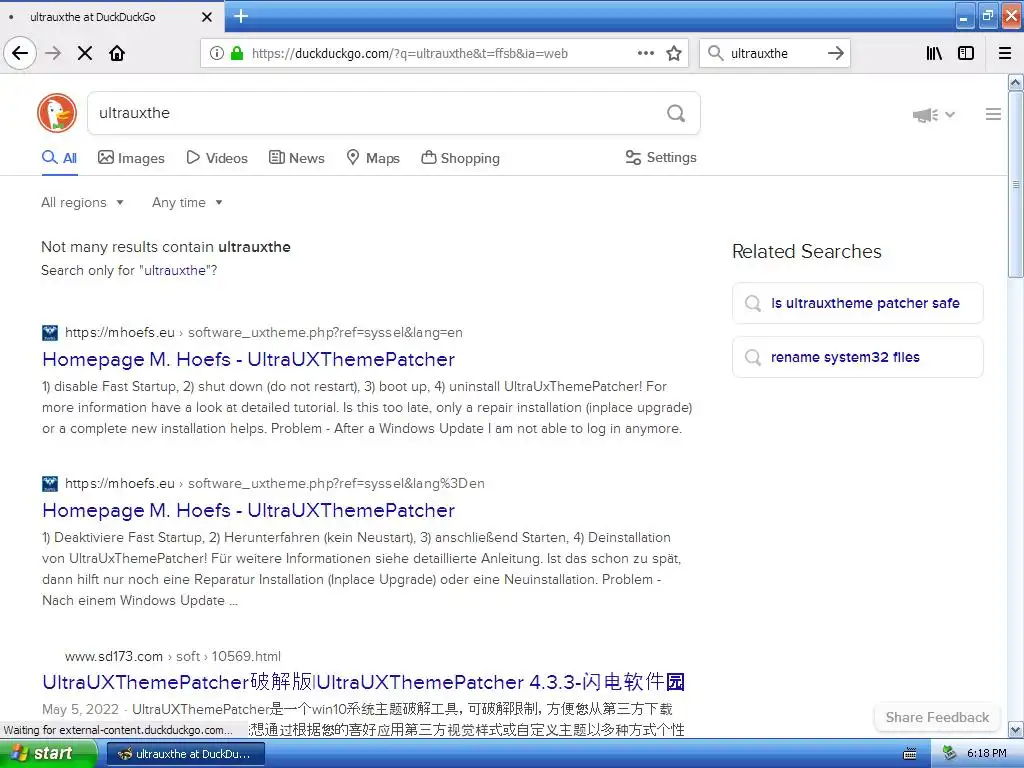The height and width of the screenshot is (768, 1024).
Task: Expand the All regions filter
Action: pyautogui.click(x=82, y=202)
